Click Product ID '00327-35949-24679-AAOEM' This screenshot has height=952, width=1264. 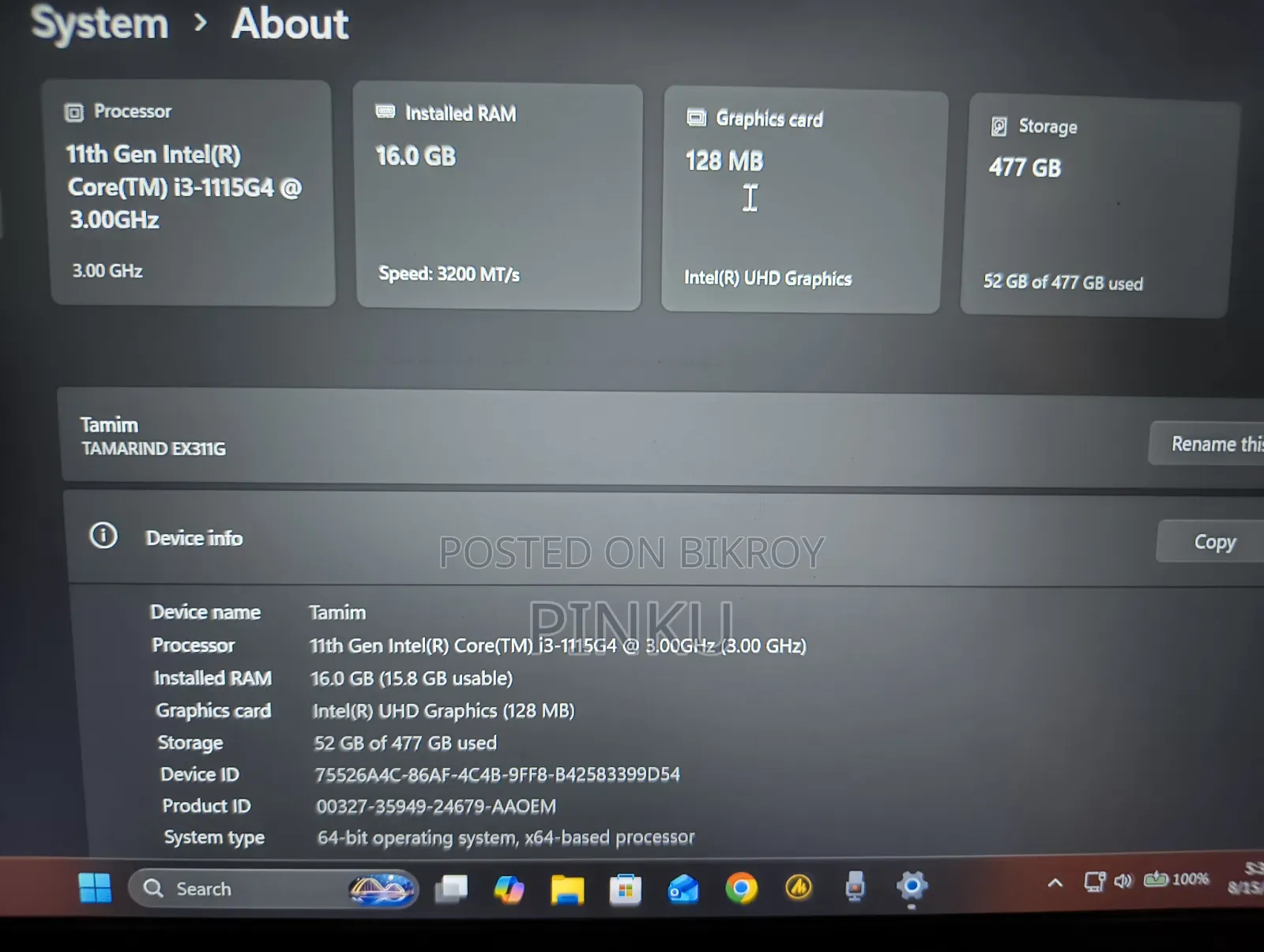[x=436, y=807]
